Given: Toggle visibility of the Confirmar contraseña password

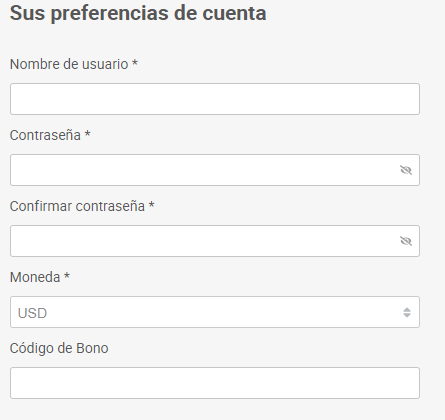Looking at the screenshot, I should (x=406, y=241).
